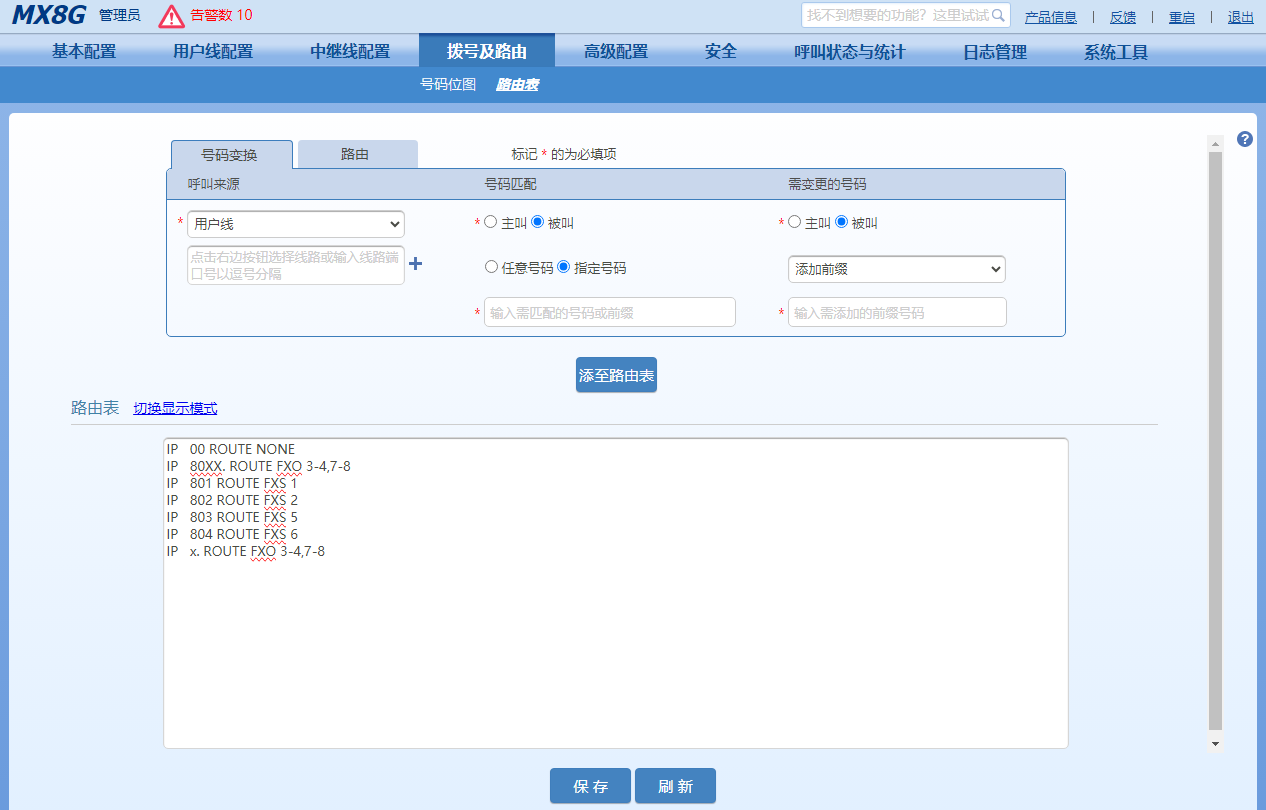Expand the 添加前缀 dropdown
Image resolution: width=1266 pixels, height=810 pixels.
[896, 269]
